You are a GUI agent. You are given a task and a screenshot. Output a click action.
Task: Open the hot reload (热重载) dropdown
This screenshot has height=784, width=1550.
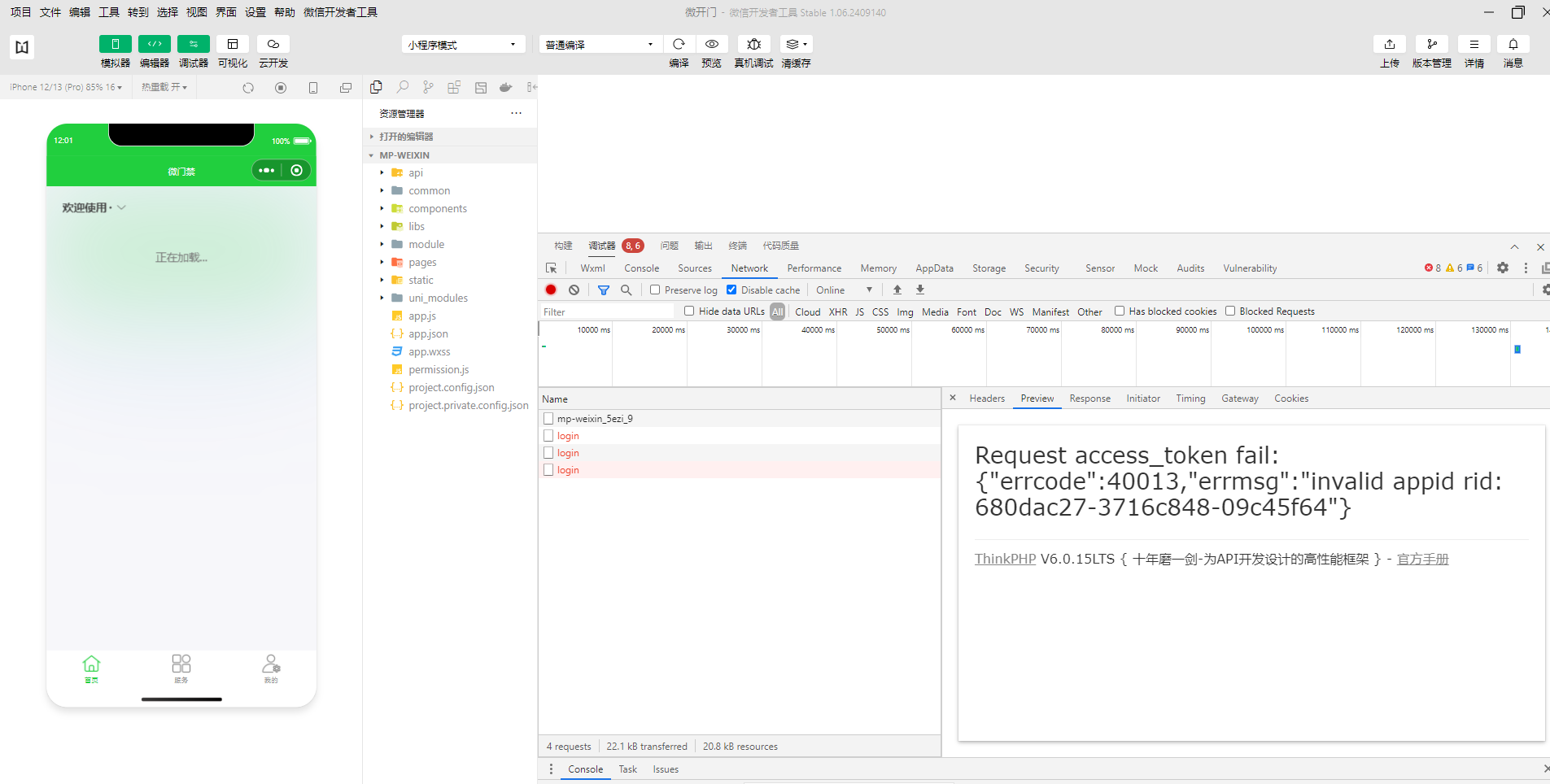point(164,87)
